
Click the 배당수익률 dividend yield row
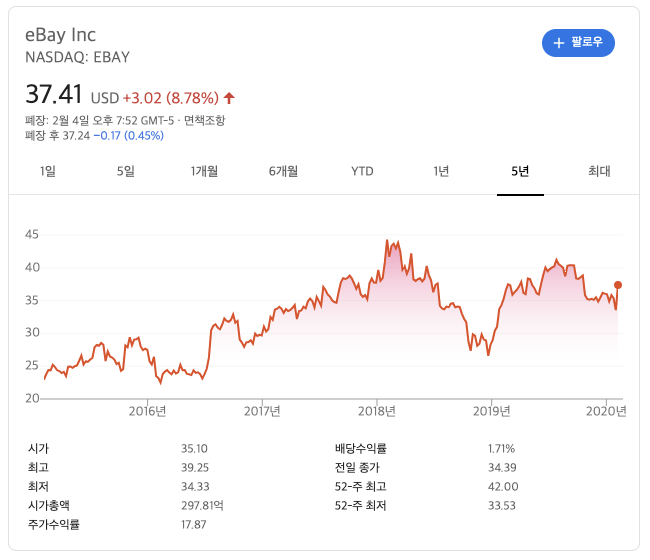pyautogui.click(x=425, y=448)
